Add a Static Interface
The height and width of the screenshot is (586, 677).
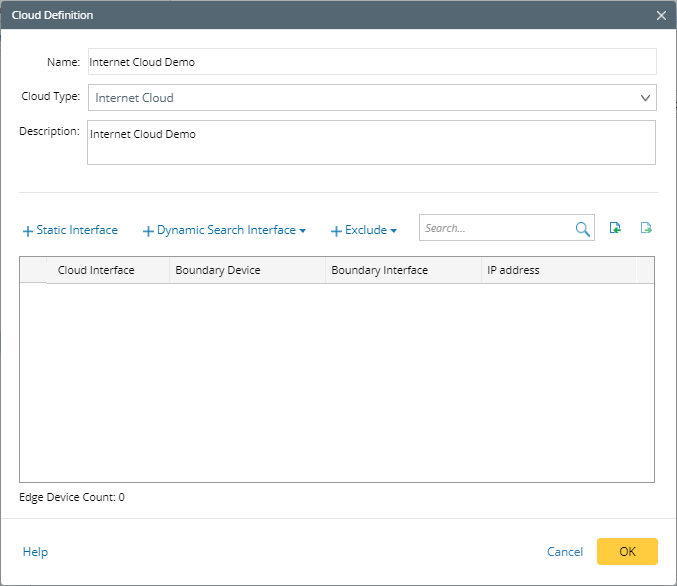tap(70, 230)
